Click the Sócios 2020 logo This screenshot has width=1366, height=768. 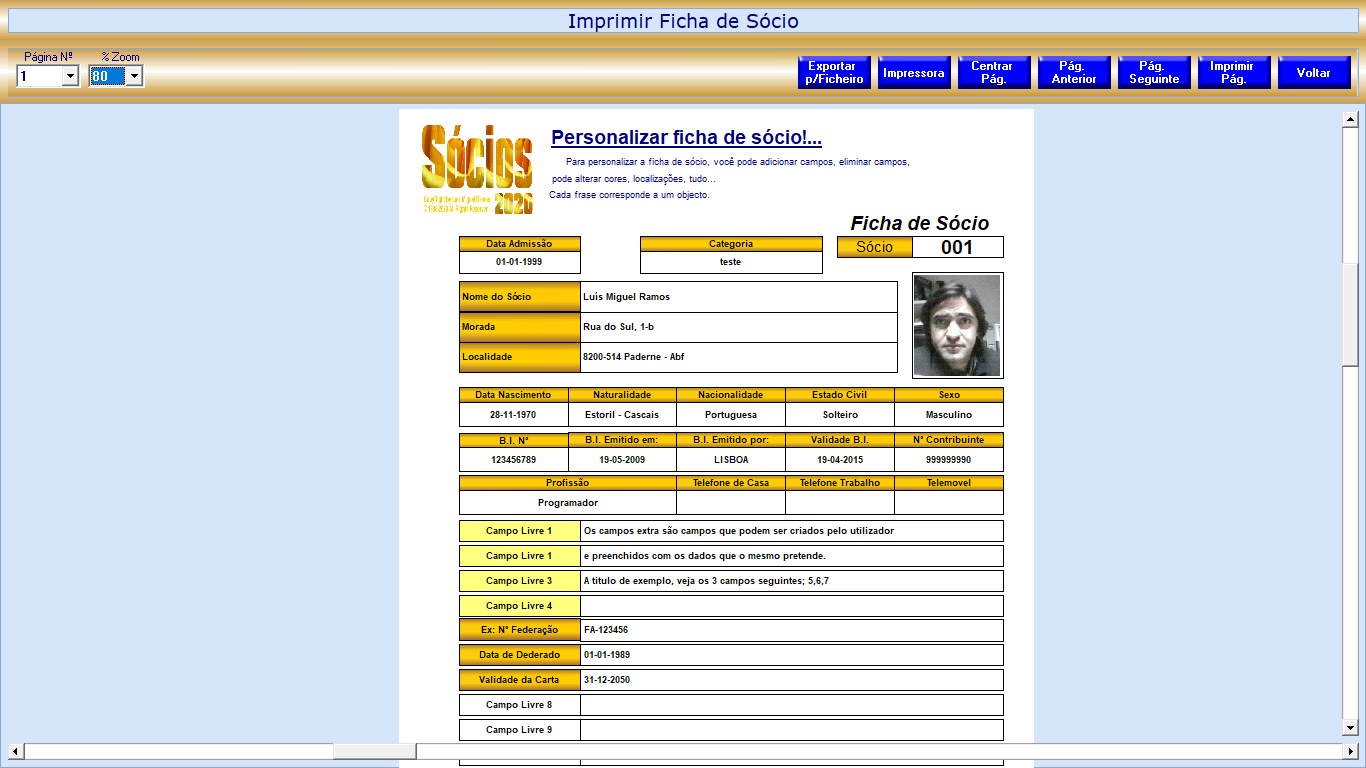coord(477,169)
